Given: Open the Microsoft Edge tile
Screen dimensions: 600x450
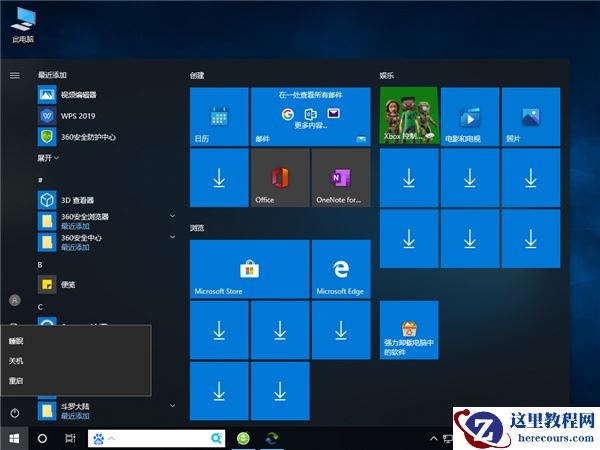Looking at the screenshot, I should coord(341,269).
